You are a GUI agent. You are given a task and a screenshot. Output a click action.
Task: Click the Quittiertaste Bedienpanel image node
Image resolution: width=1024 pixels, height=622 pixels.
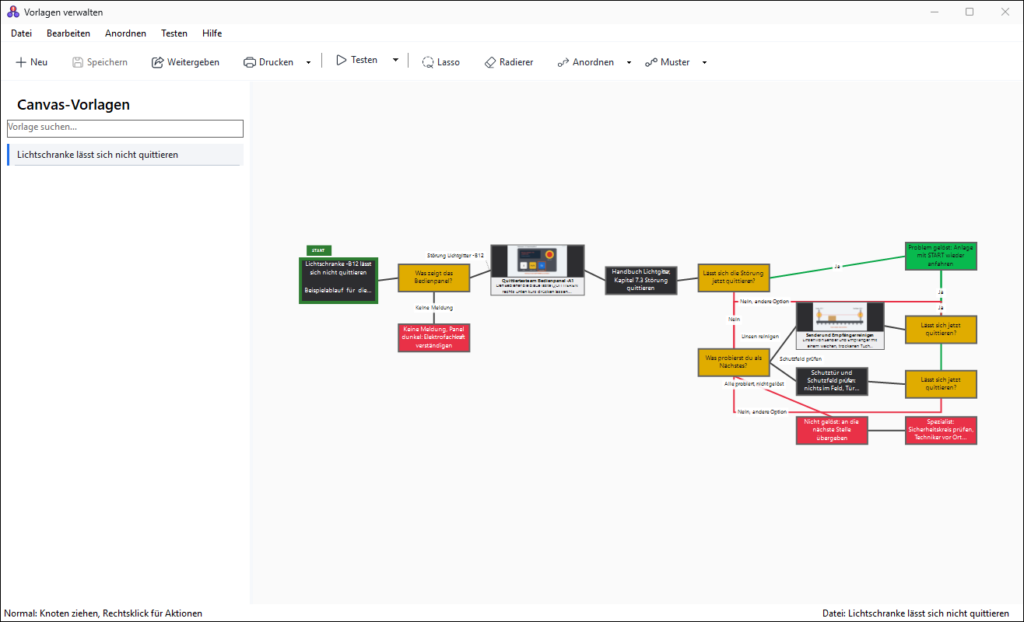tap(537, 270)
